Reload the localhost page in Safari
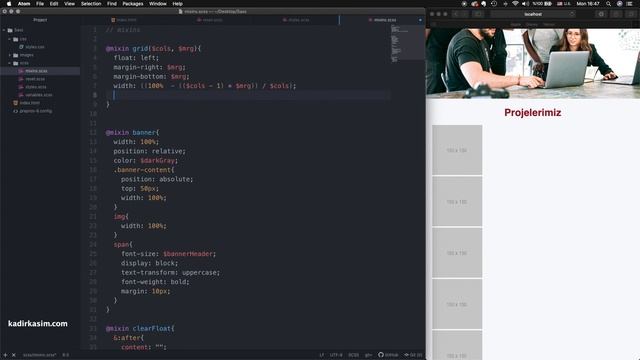The height and width of the screenshot is (360, 640). [x=571, y=14]
